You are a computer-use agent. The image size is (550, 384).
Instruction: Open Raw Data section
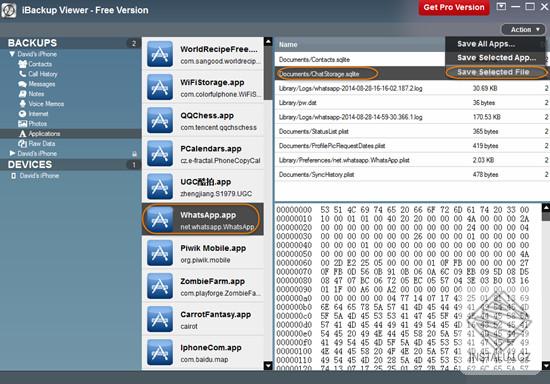[x=36, y=143]
